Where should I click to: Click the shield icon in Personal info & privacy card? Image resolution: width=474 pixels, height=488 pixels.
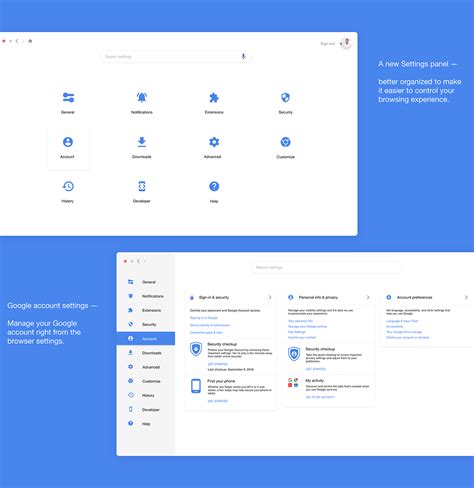pyautogui.click(x=294, y=354)
